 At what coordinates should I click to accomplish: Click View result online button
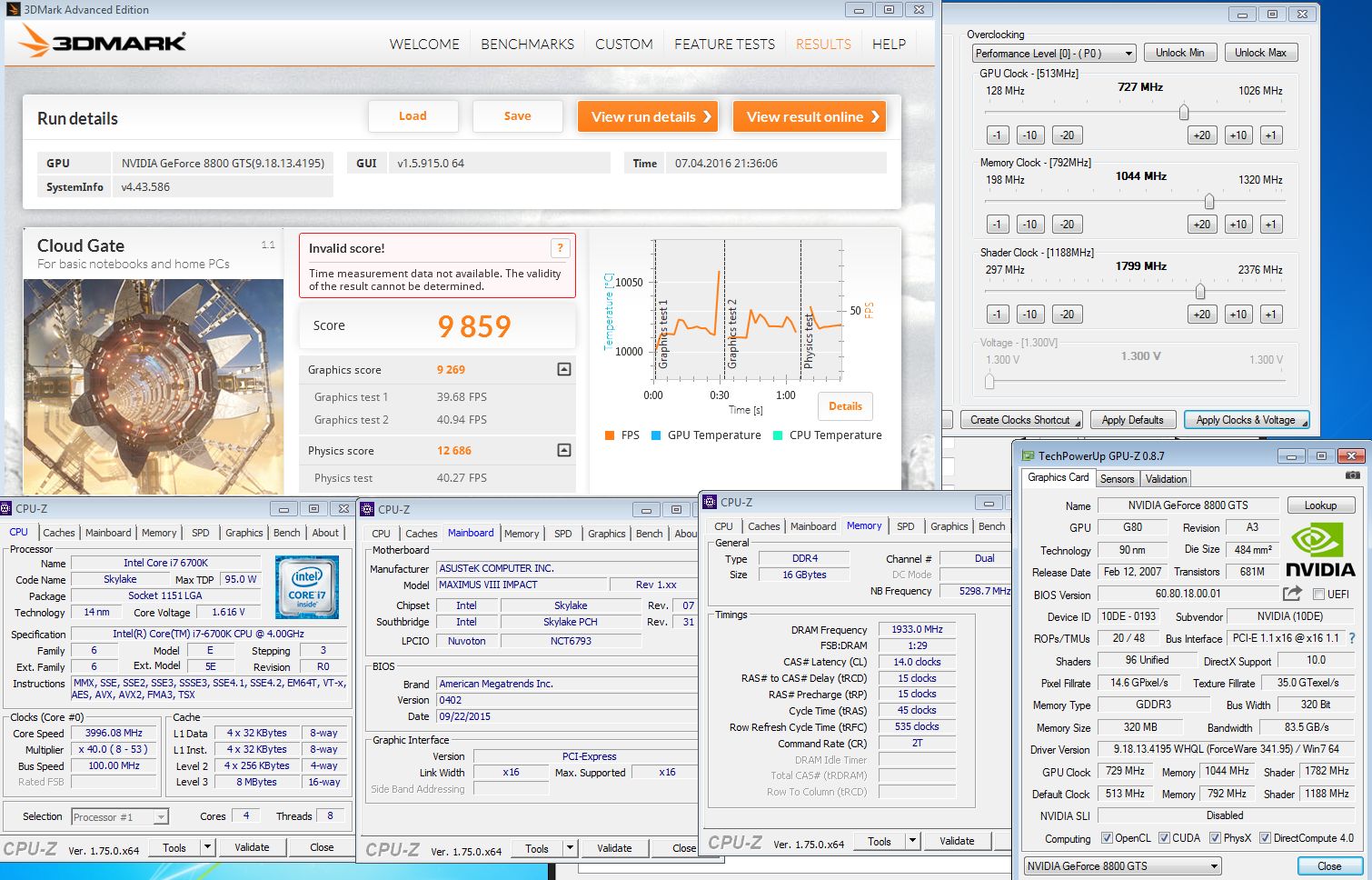810,116
